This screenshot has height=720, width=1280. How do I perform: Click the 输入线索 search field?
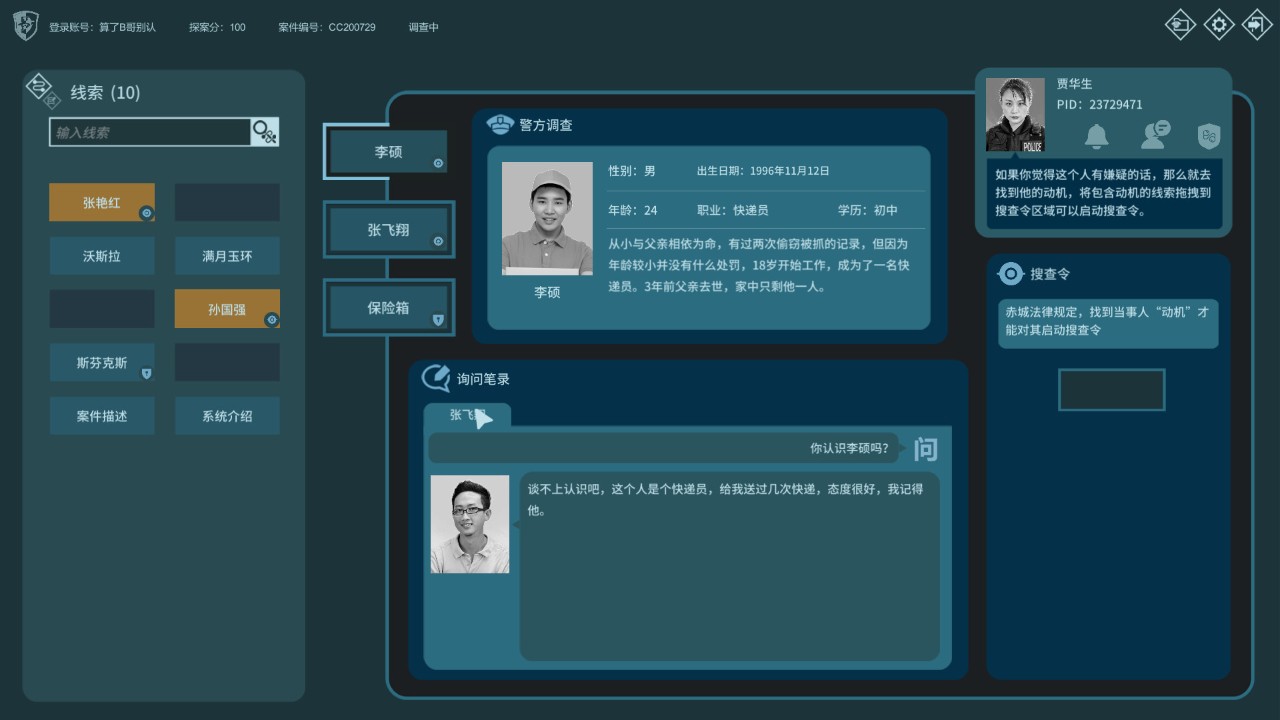pyautogui.click(x=150, y=132)
